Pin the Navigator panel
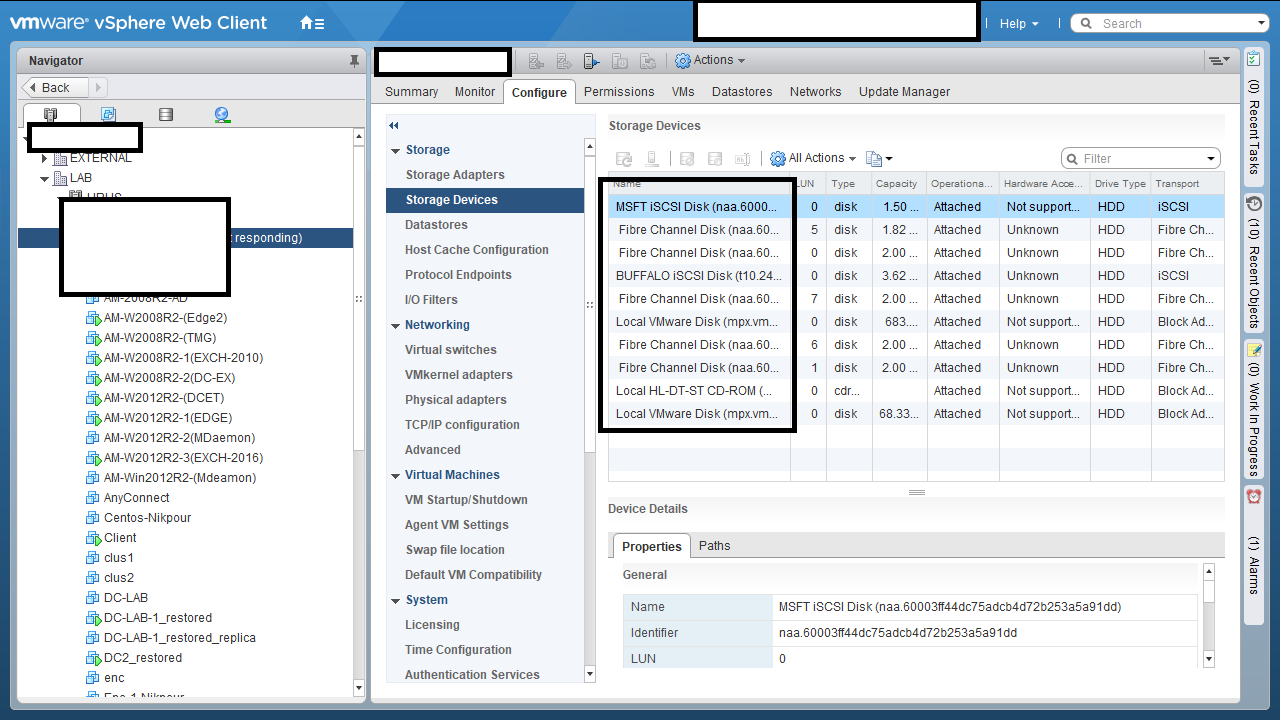This screenshot has height=720, width=1281. click(354, 61)
